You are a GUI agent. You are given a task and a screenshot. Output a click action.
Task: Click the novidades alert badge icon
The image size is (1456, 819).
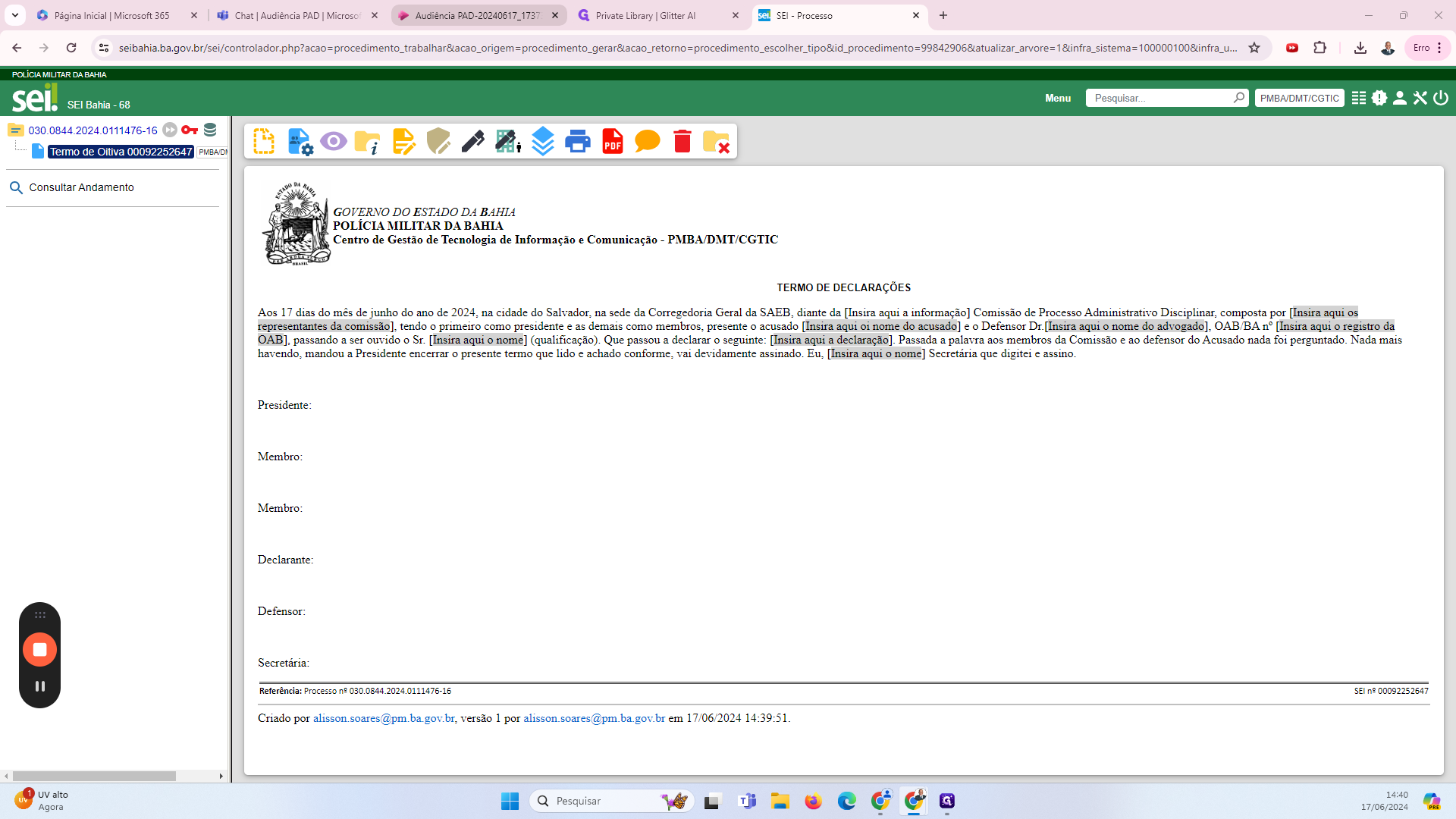pyautogui.click(x=1379, y=98)
